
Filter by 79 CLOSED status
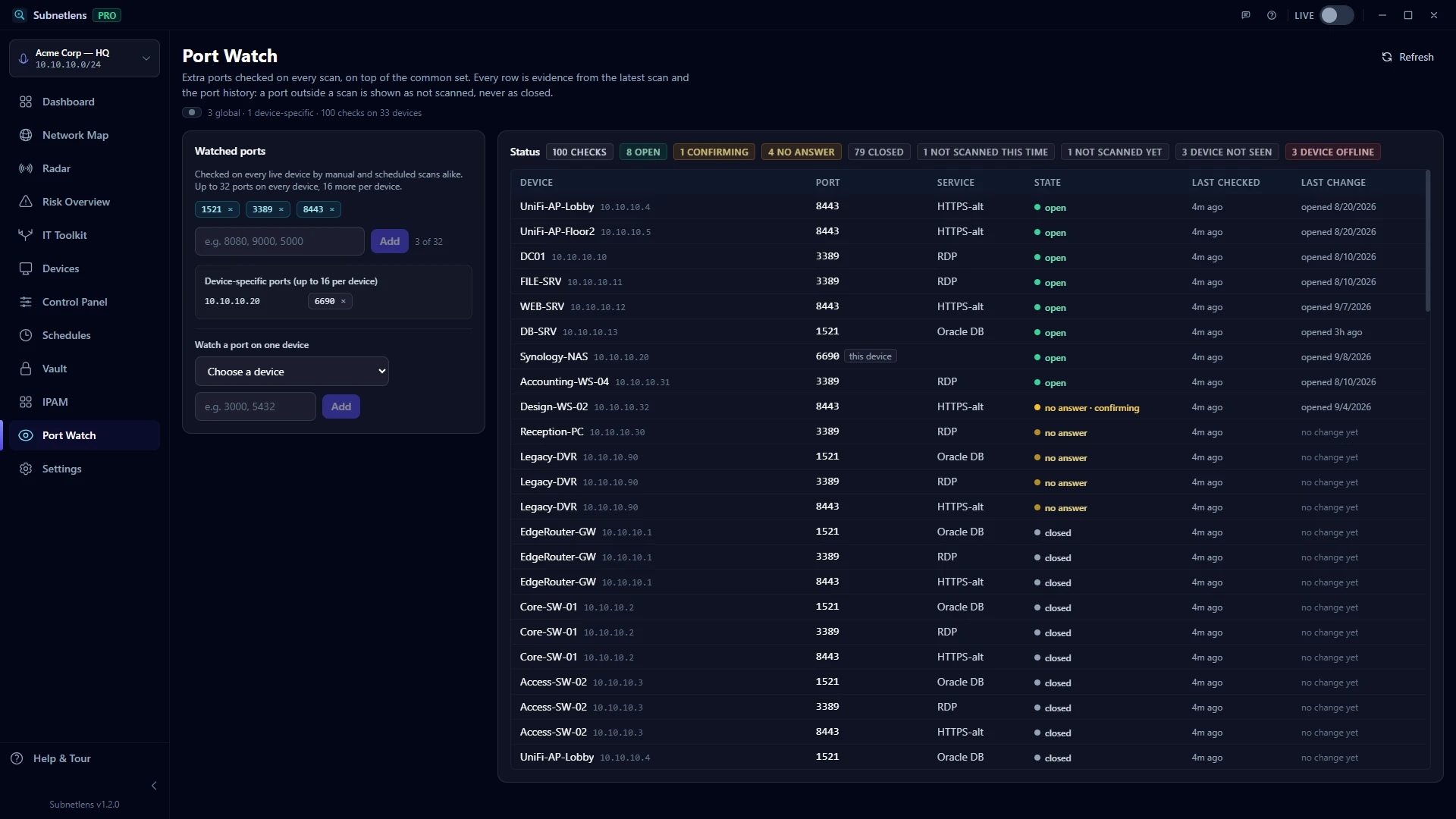(879, 152)
